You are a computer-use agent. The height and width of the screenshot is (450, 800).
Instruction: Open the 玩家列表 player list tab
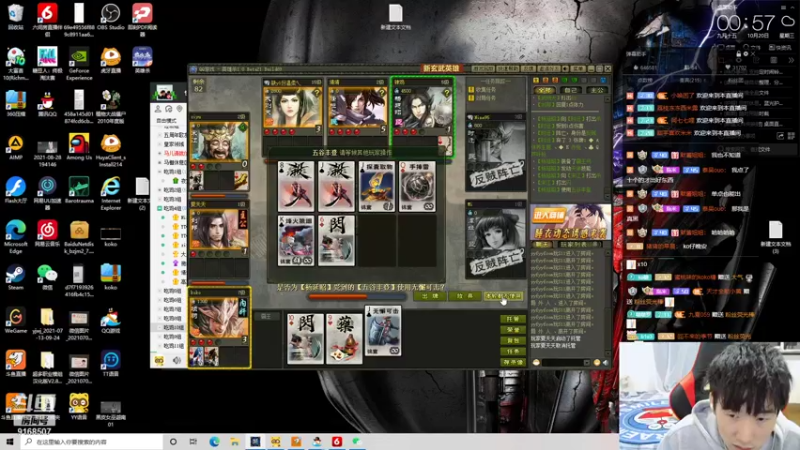(x=580, y=244)
